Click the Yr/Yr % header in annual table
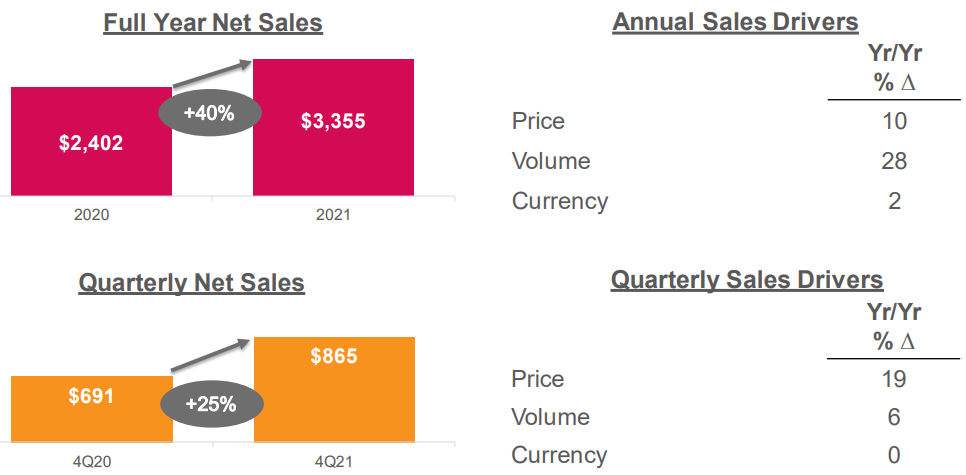 894,68
